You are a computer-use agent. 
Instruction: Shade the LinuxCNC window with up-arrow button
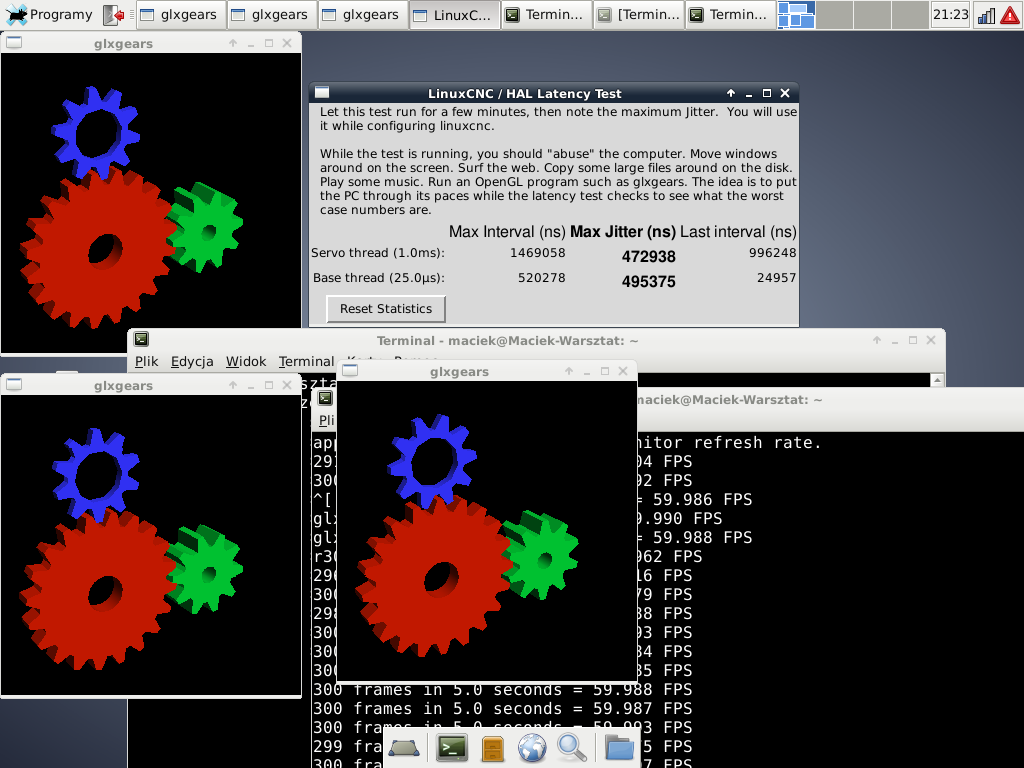click(x=731, y=93)
